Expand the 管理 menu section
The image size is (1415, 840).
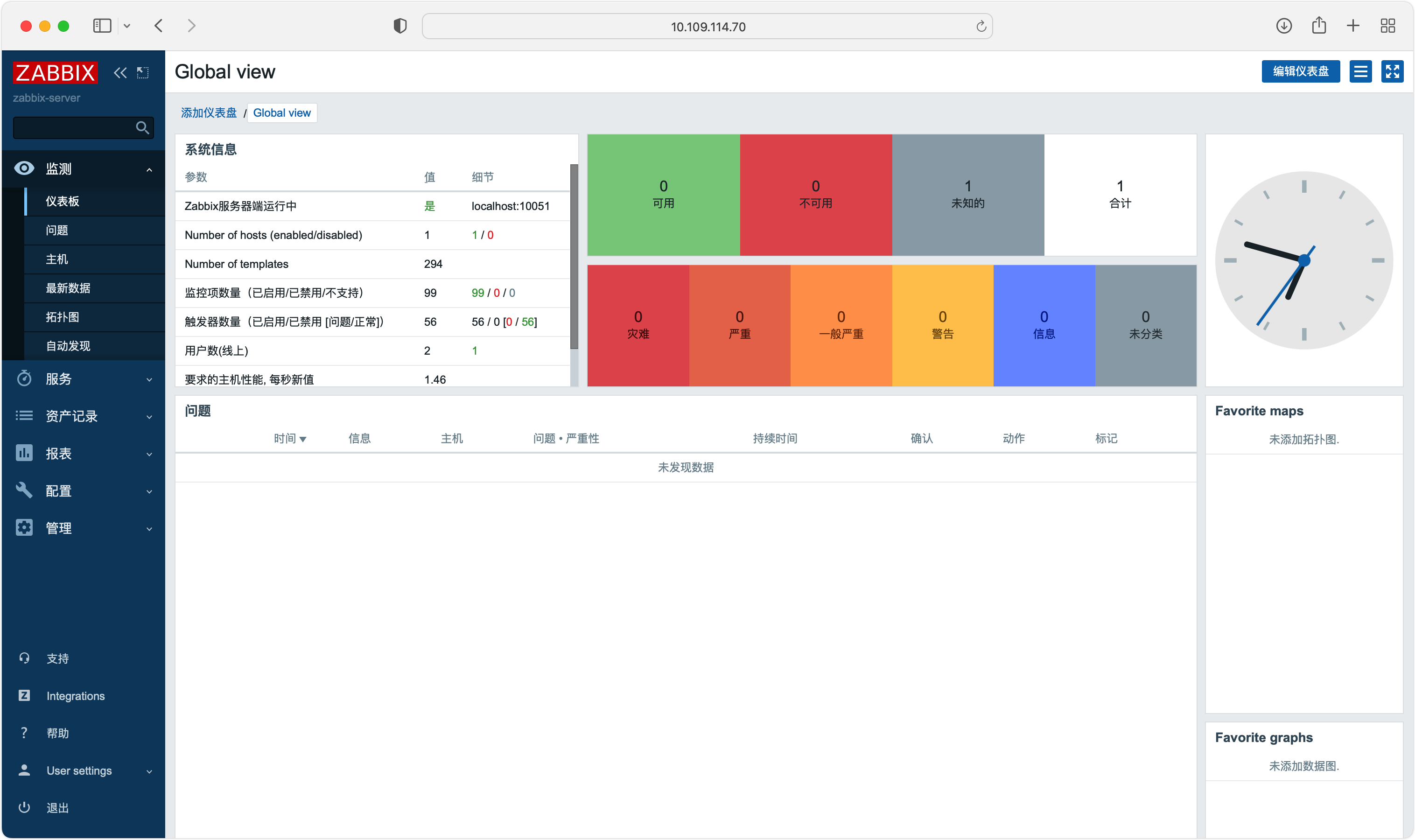(x=149, y=529)
